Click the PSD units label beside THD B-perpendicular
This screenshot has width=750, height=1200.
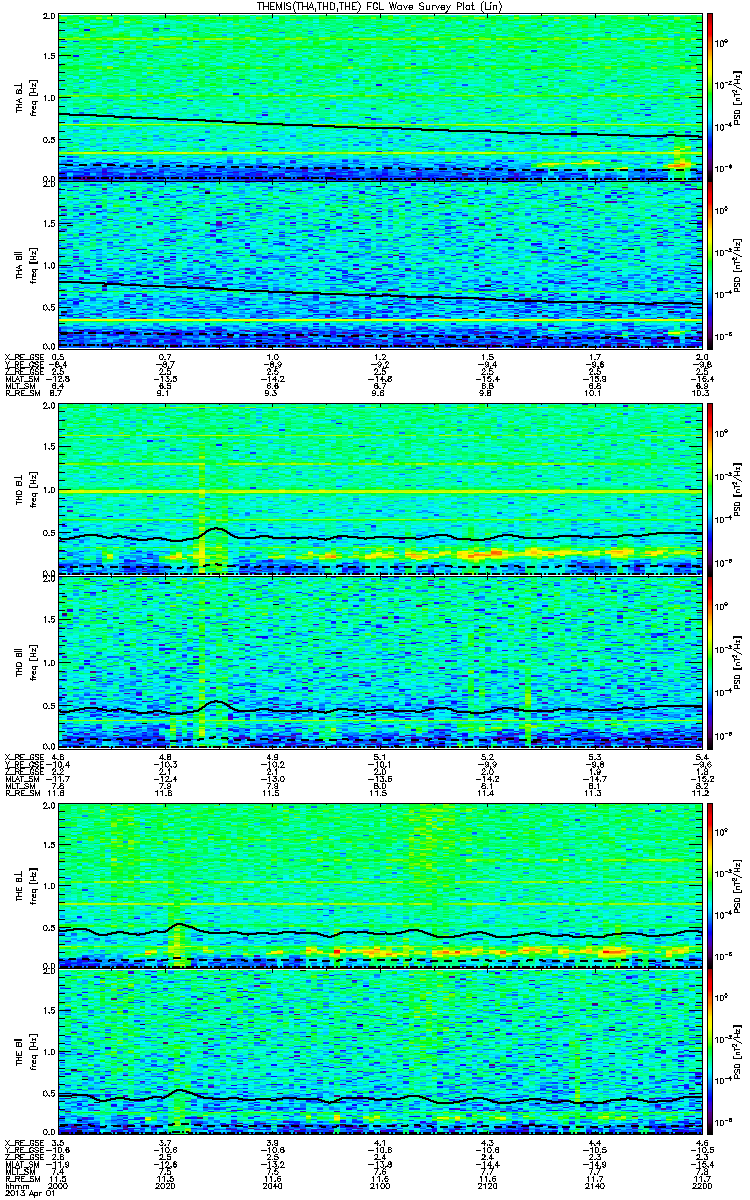(x=737, y=491)
